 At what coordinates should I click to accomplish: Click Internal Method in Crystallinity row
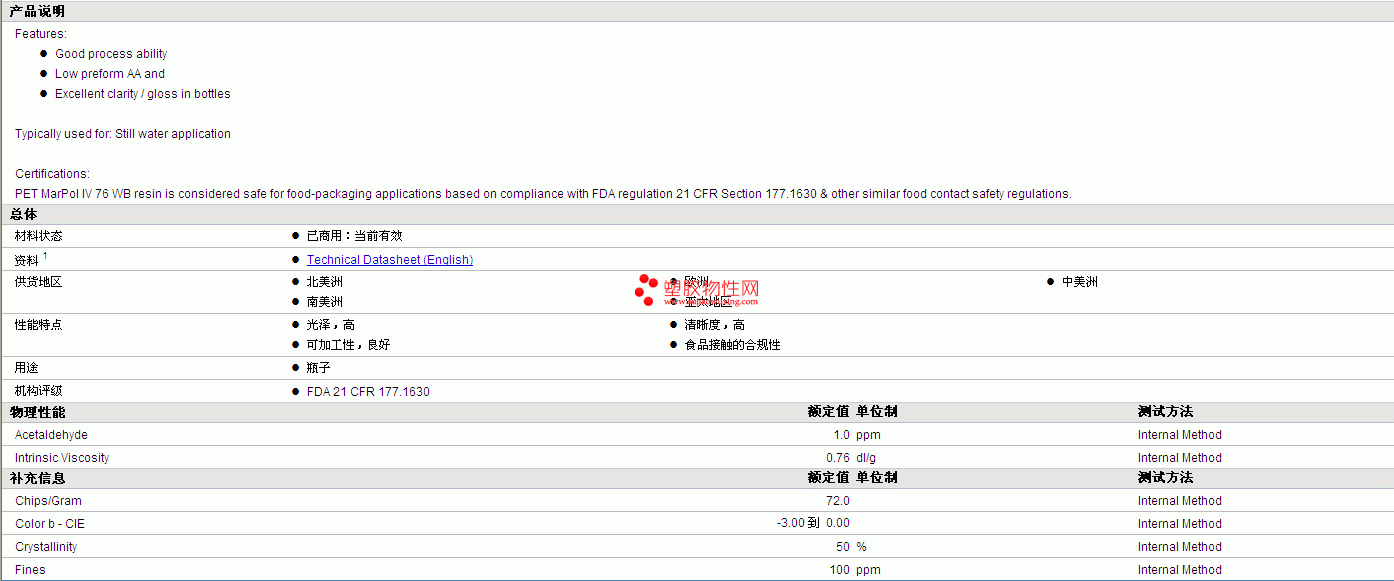(x=1180, y=547)
